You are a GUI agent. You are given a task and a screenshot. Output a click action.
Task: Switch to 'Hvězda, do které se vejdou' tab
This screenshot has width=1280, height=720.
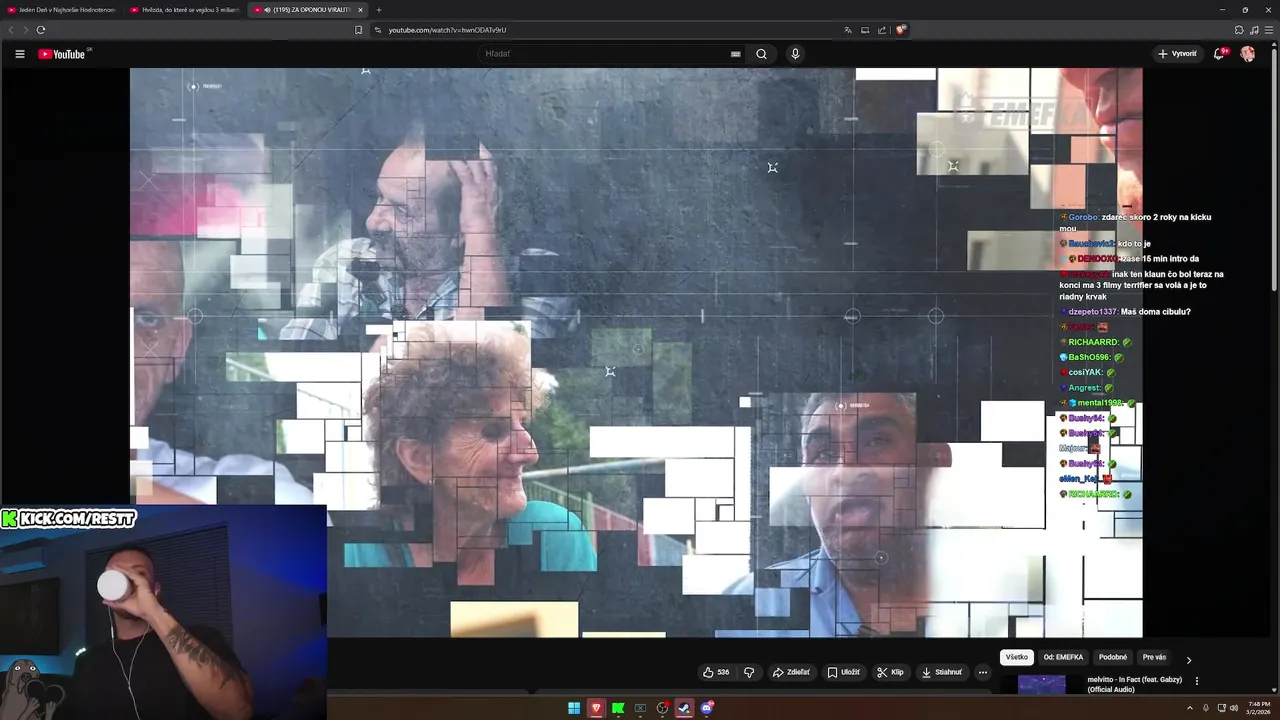click(x=185, y=10)
